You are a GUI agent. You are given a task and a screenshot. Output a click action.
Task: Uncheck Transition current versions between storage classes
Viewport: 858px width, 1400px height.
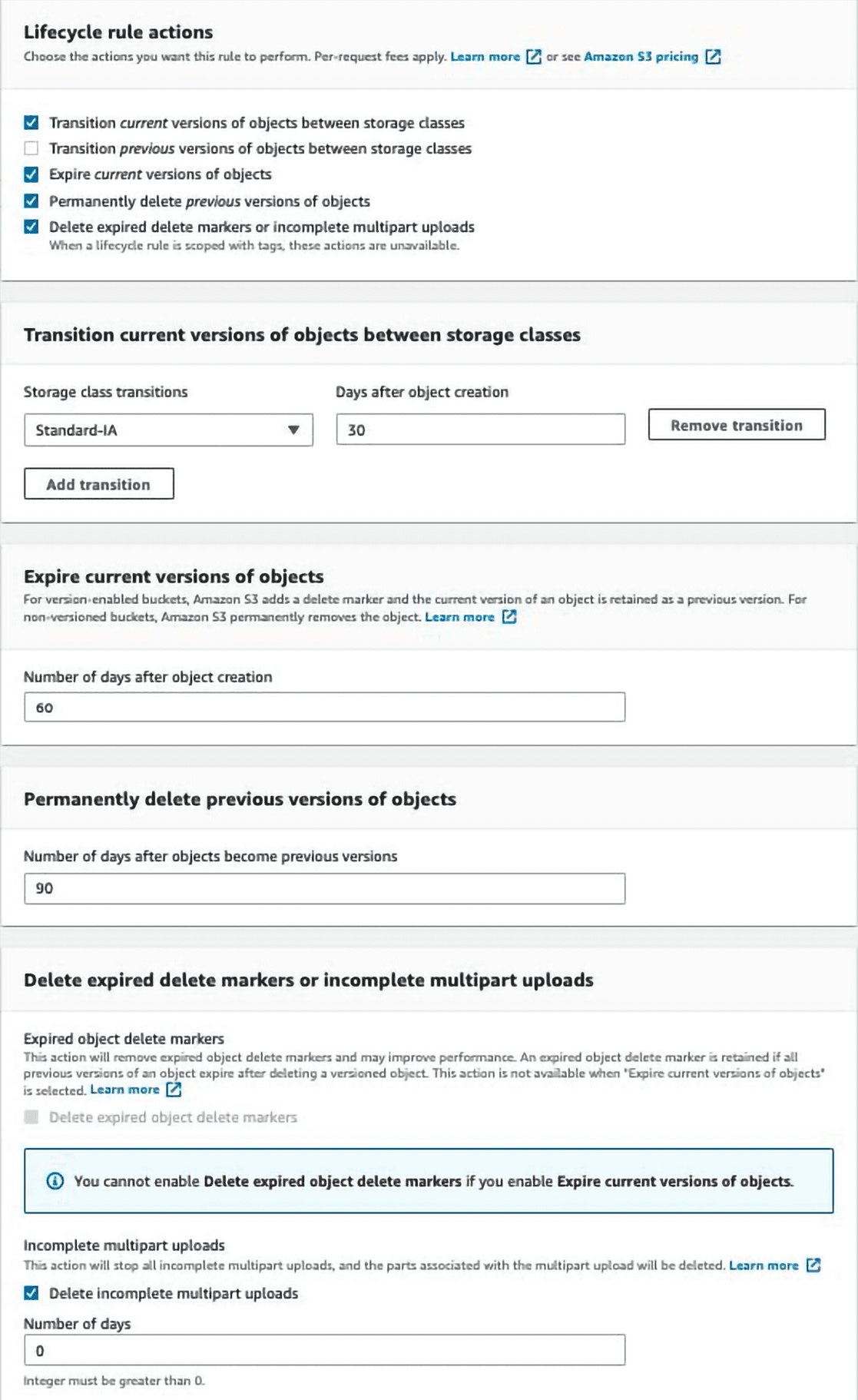tap(31, 123)
